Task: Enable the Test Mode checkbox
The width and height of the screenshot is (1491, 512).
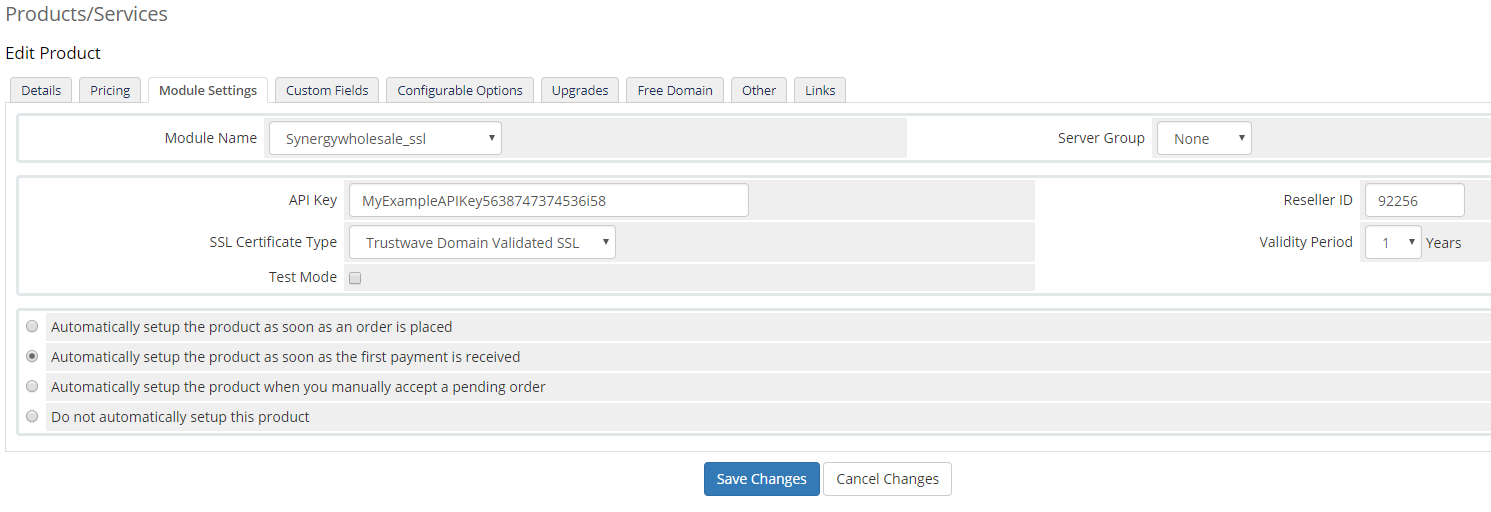Action: [355, 278]
